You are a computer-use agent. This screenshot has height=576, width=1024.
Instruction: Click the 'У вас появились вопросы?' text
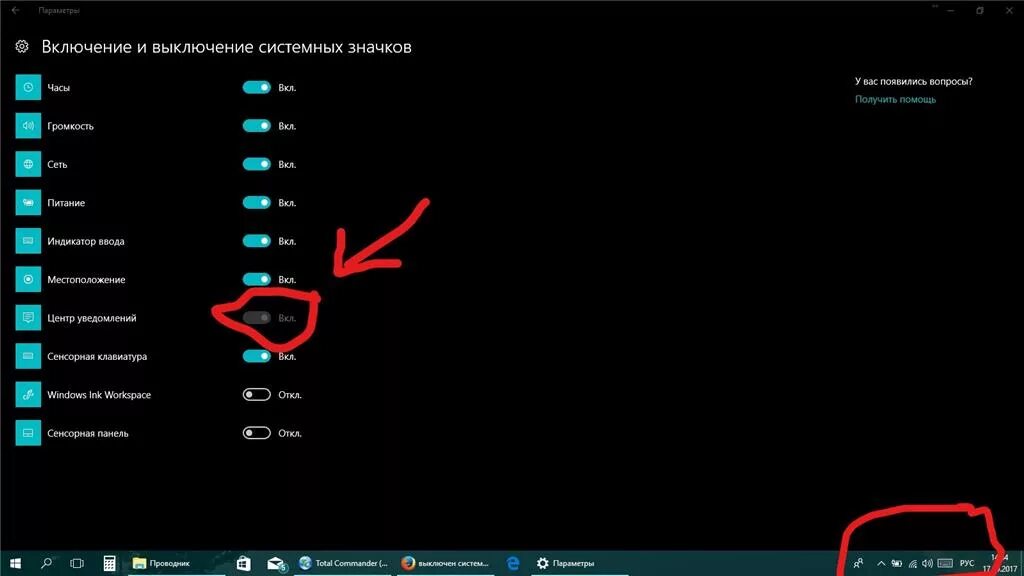pos(914,82)
